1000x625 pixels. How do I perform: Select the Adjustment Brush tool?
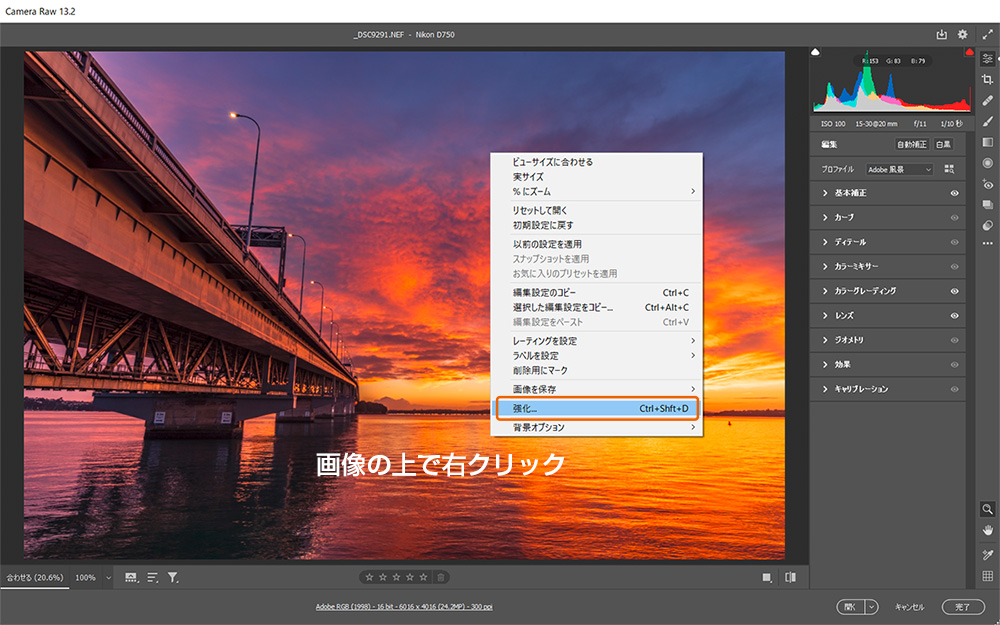987,121
